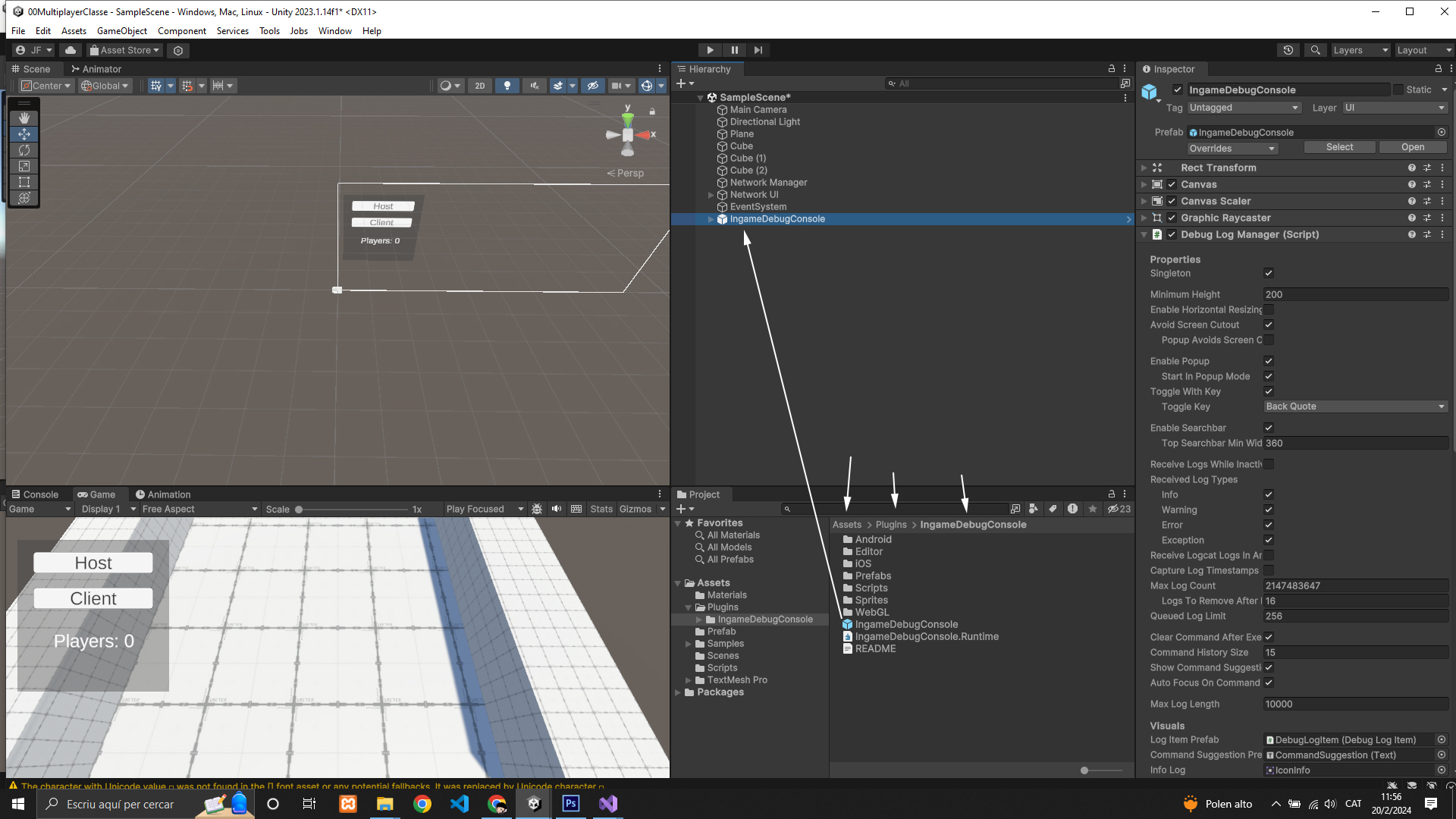The width and height of the screenshot is (1456, 819).
Task: Toggle 2D view mode in Scene
Action: (x=479, y=86)
